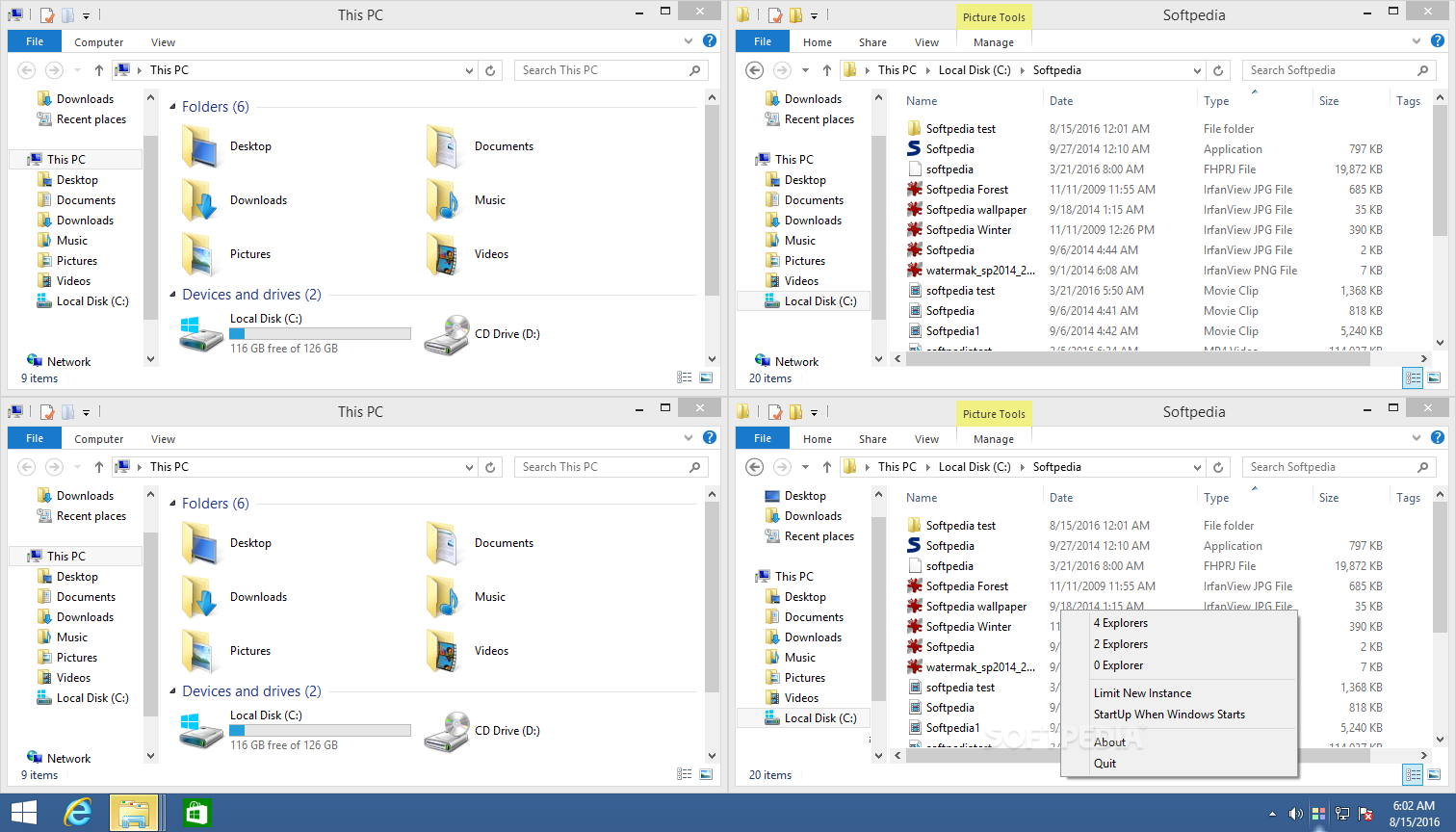Go back in top-right Softpedia window
The width and height of the screenshot is (1456, 832).
[x=755, y=70]
